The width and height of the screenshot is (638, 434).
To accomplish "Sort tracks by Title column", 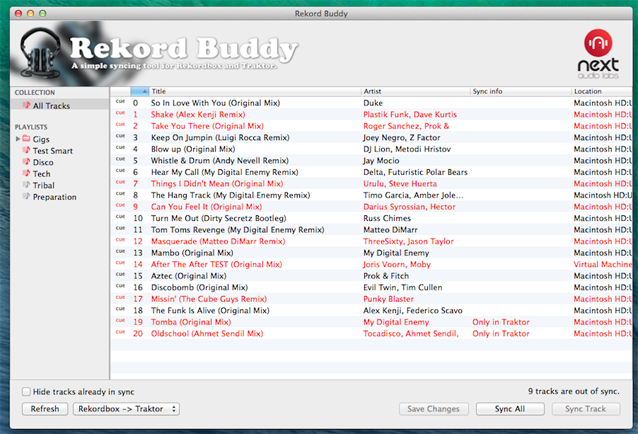I will click(255, 91).
